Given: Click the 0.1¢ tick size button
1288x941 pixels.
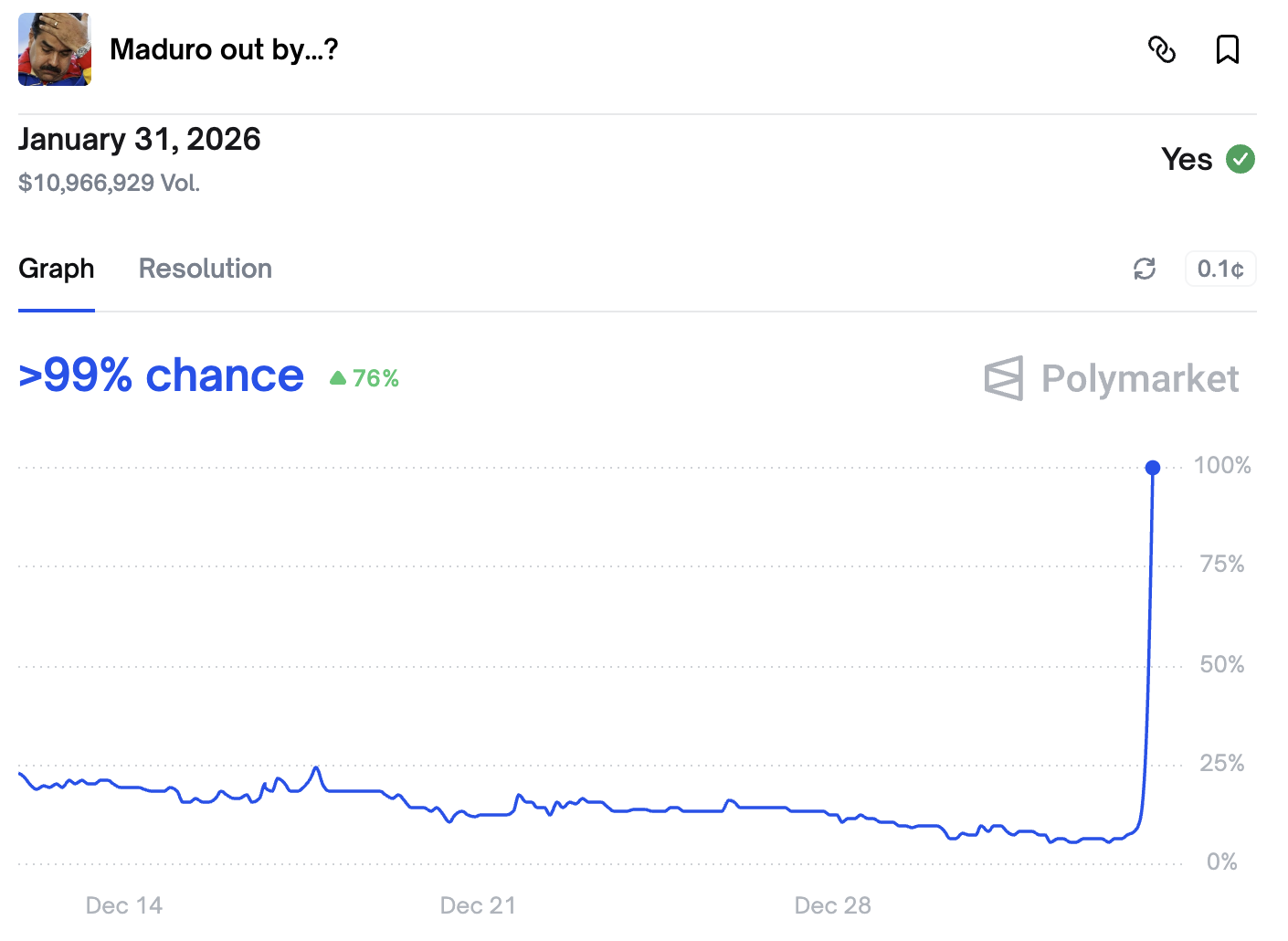Looking at the screenshot, I should click(x=1220, y=269).
